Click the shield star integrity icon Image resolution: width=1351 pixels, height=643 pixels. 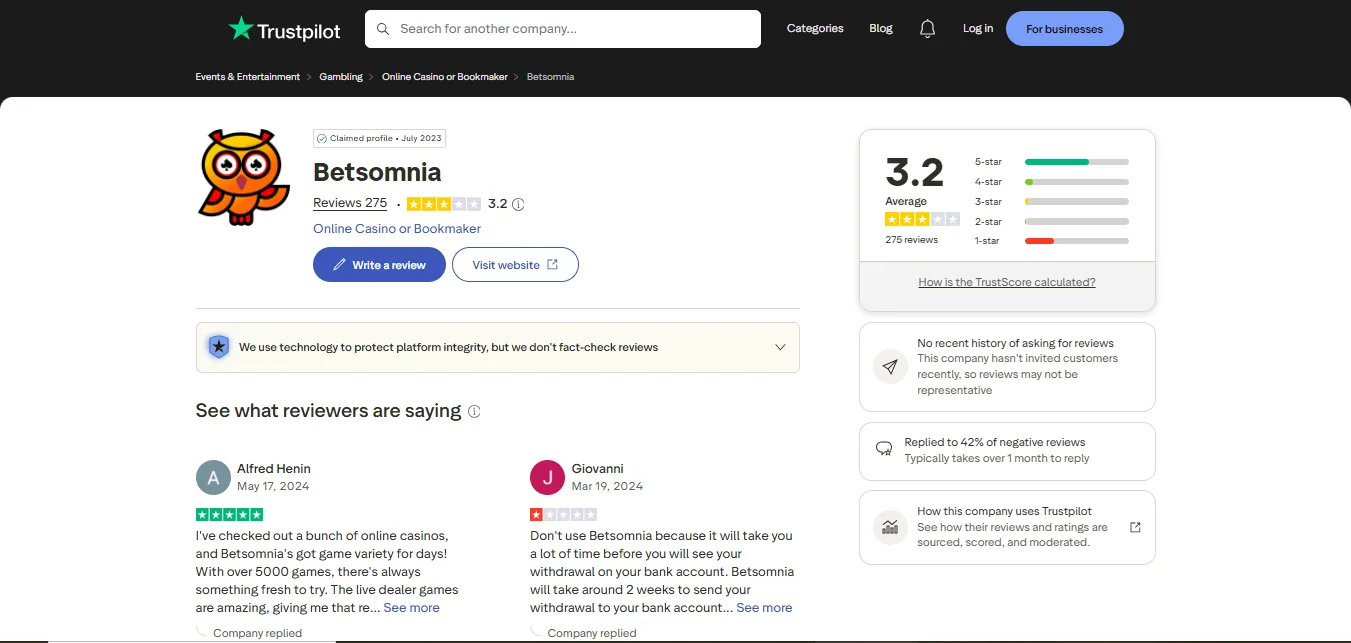(218, 347)
